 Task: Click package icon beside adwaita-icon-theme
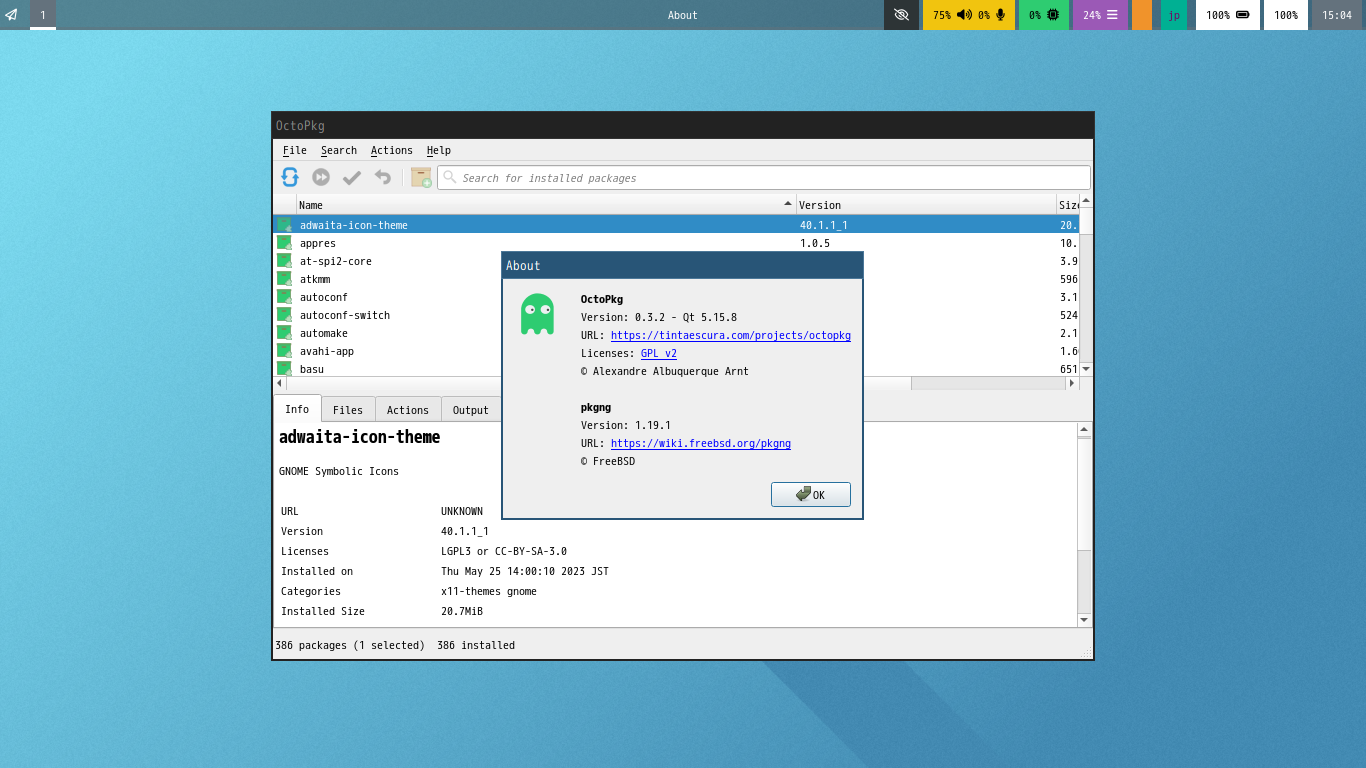tap(284, 225)
